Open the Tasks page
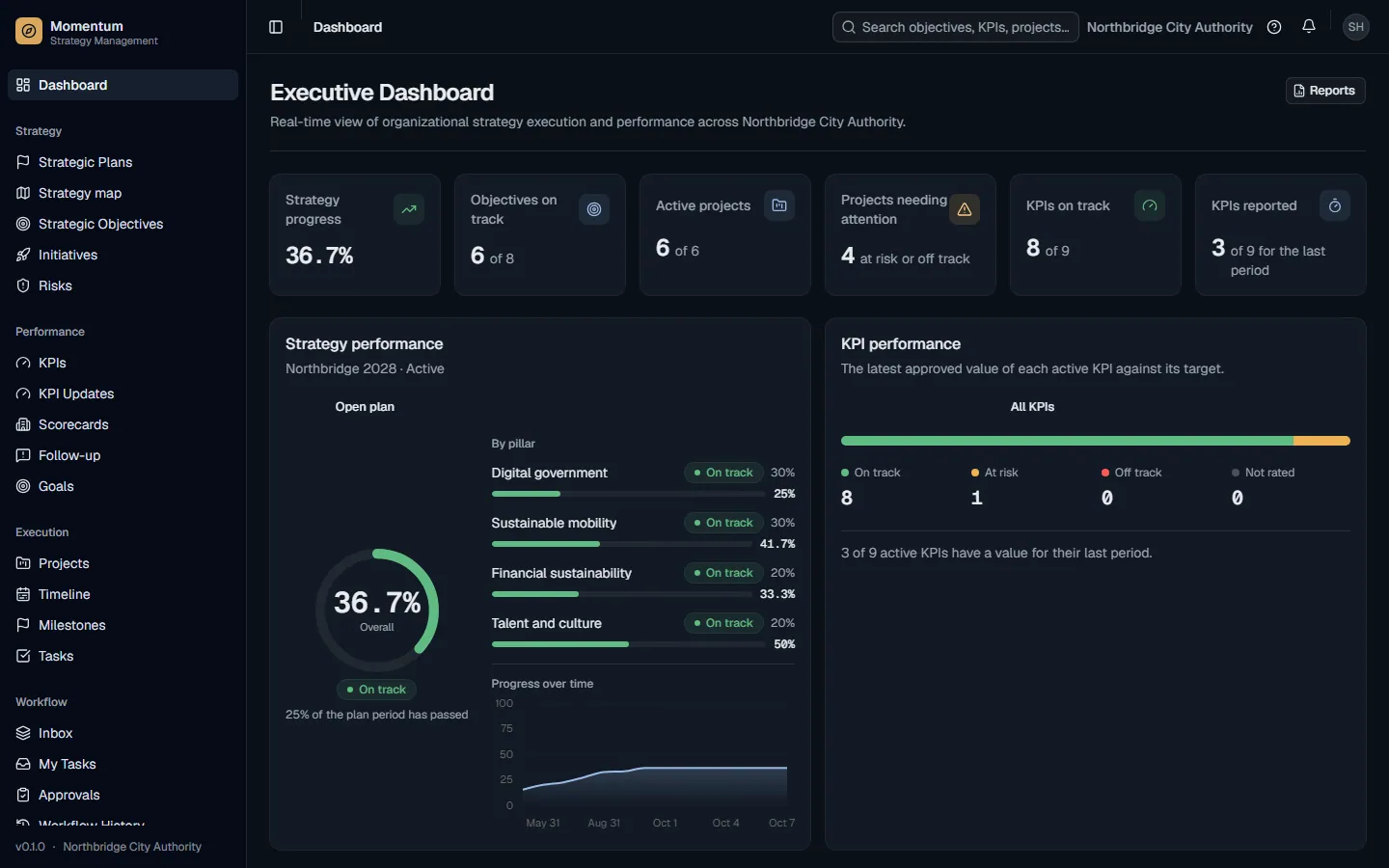1389x868 pixels. [123, 656]
